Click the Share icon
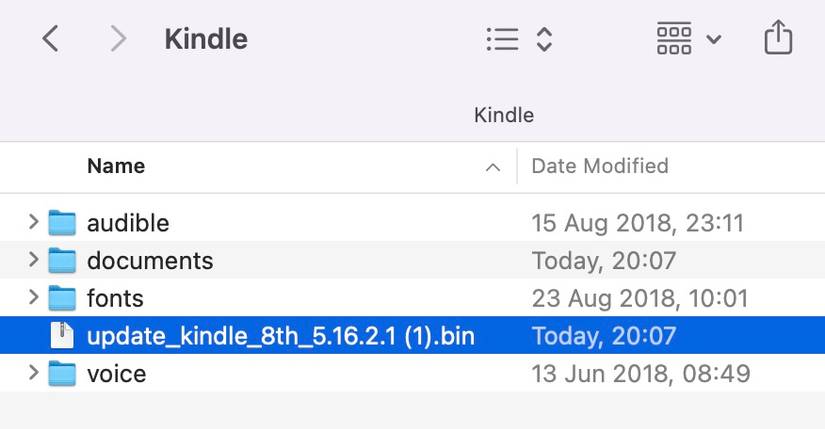Viewport: 825px width, 429px height. (777, 39)
